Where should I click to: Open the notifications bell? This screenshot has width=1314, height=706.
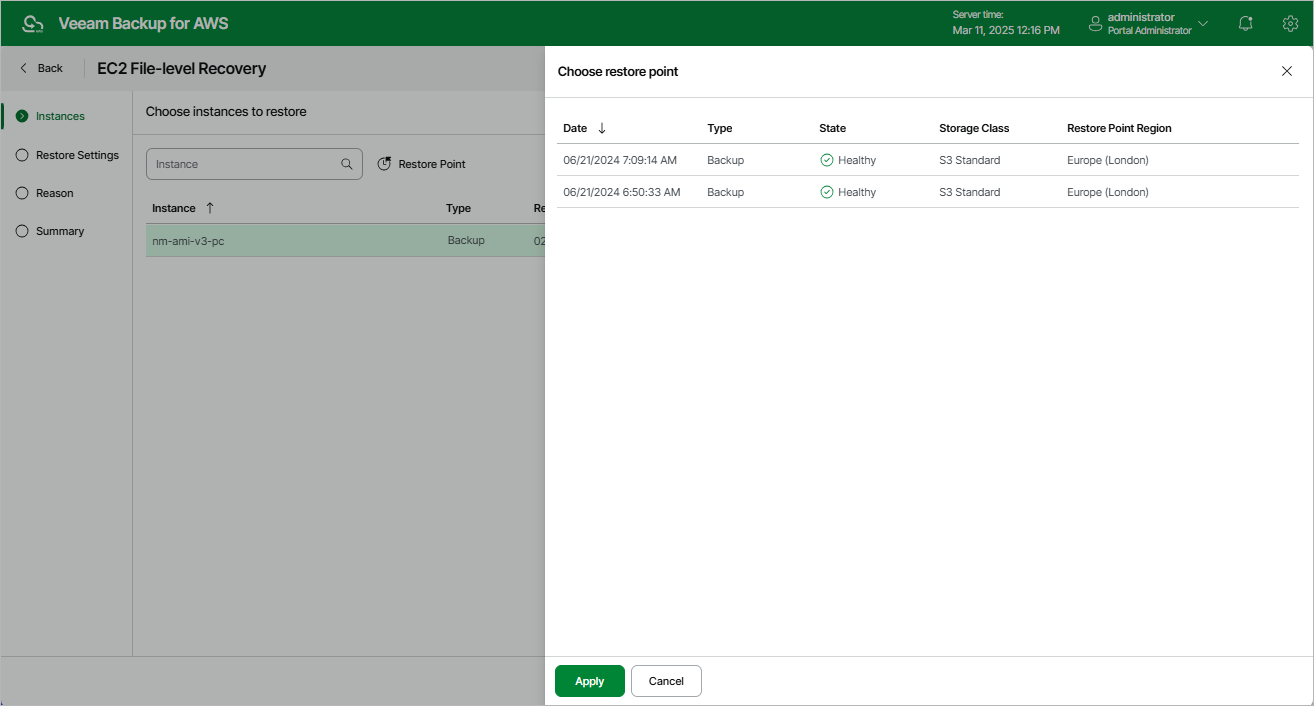tap(1245, 22)
